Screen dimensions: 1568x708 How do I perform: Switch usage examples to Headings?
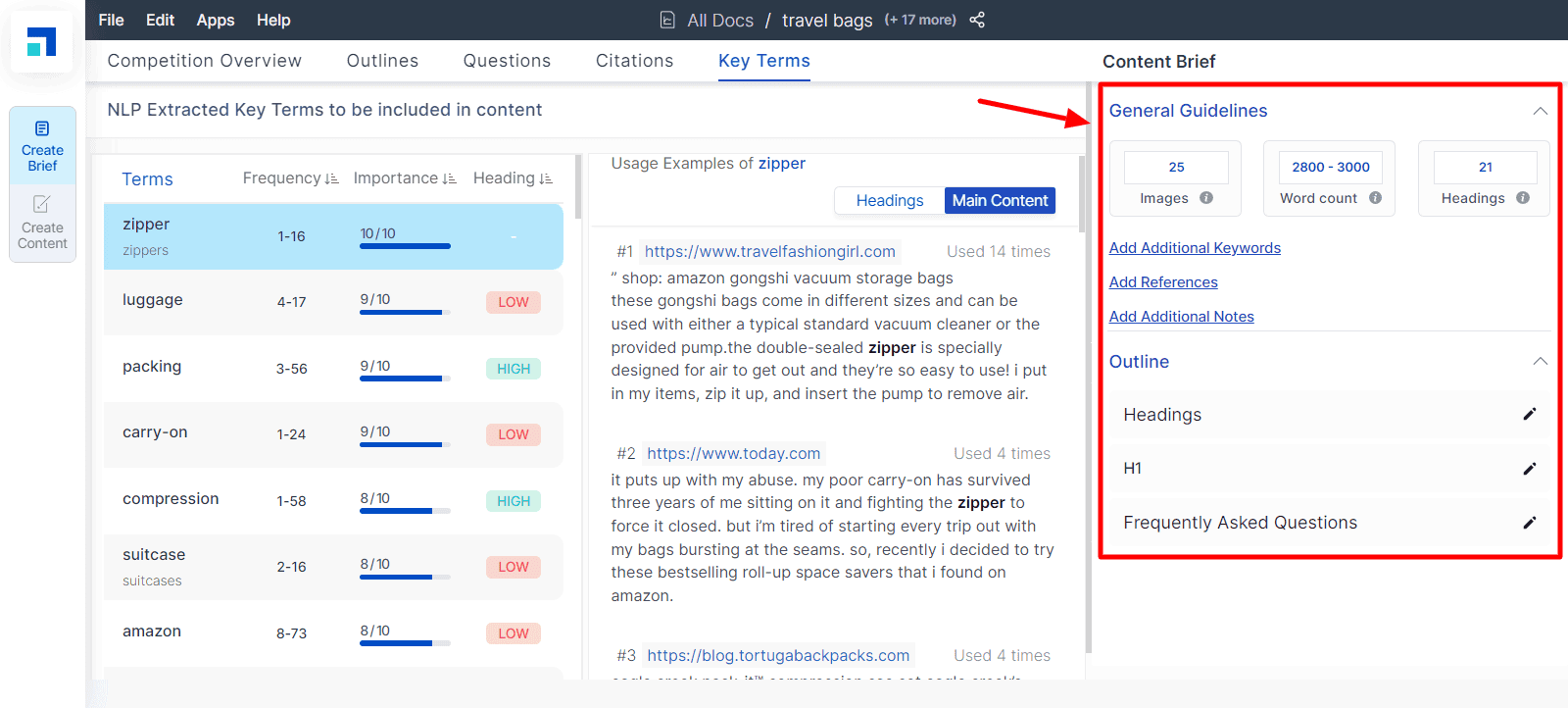tap(889, 200)
